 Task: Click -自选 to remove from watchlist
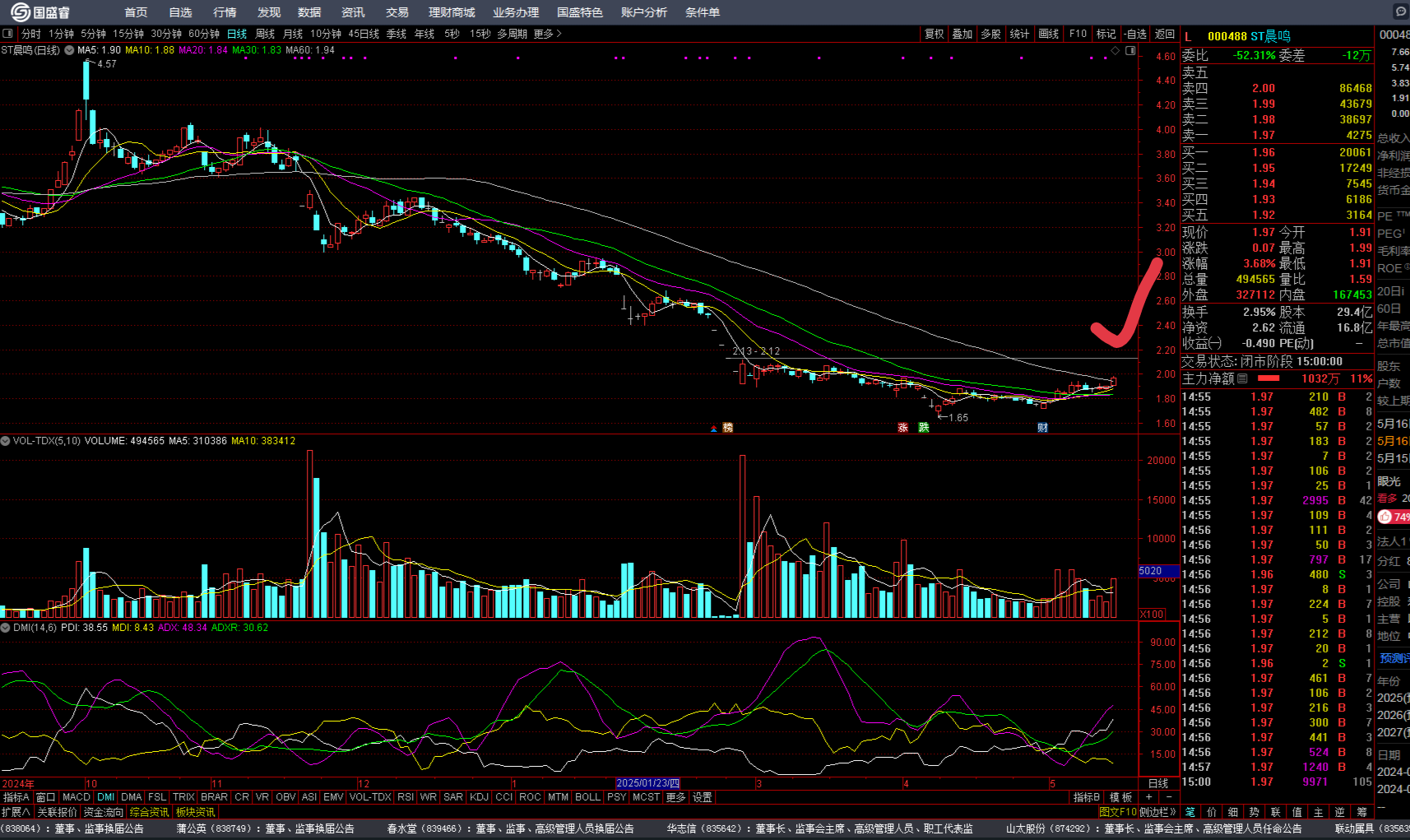coord(1135,34)
